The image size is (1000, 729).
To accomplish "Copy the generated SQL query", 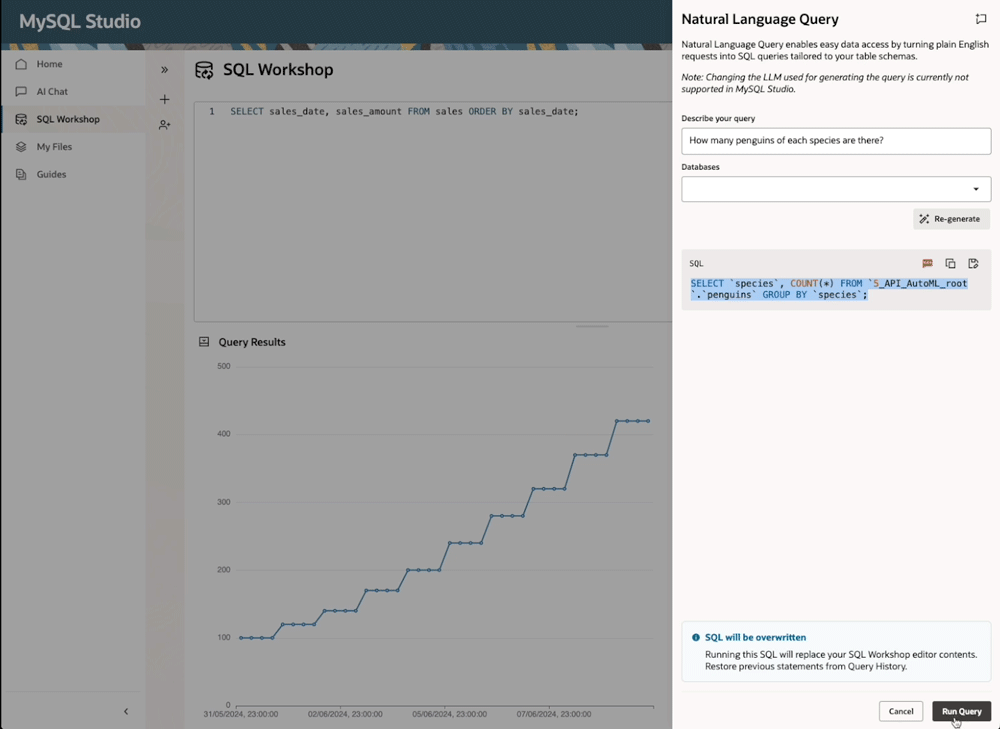I will (x=950, y=263).
